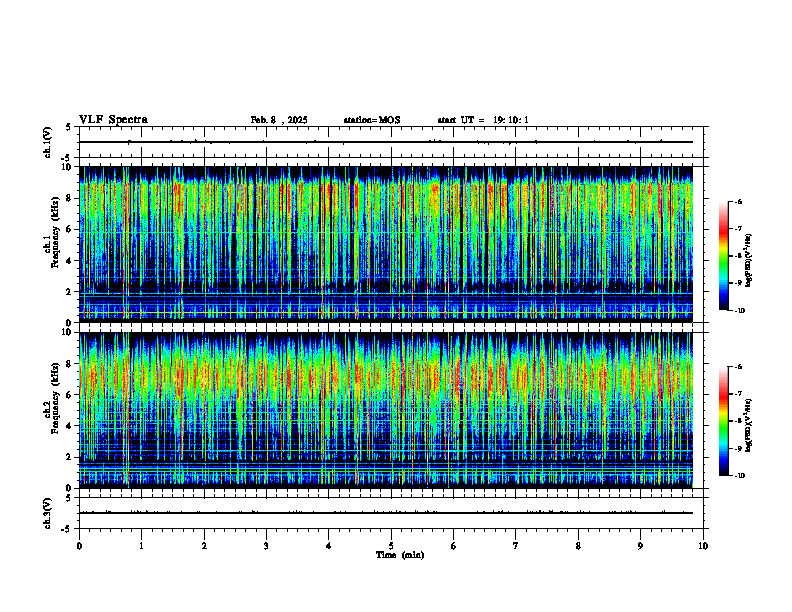Click the "VLF Spectra" title text

(x=113, y=120)
